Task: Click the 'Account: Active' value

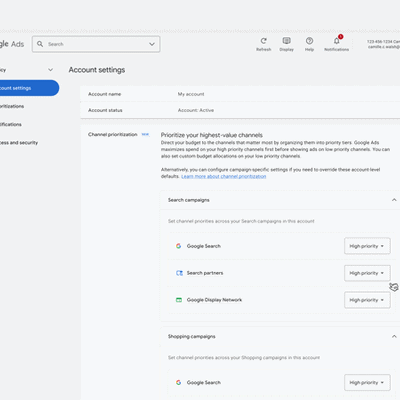Action: (196, 110)
